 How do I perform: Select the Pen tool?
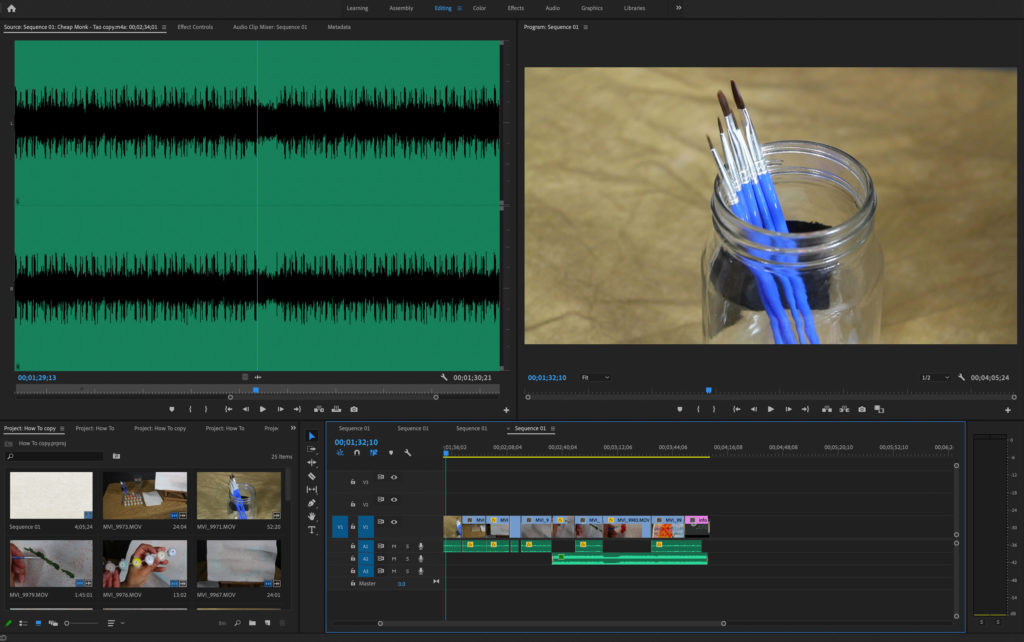(312, 503)
